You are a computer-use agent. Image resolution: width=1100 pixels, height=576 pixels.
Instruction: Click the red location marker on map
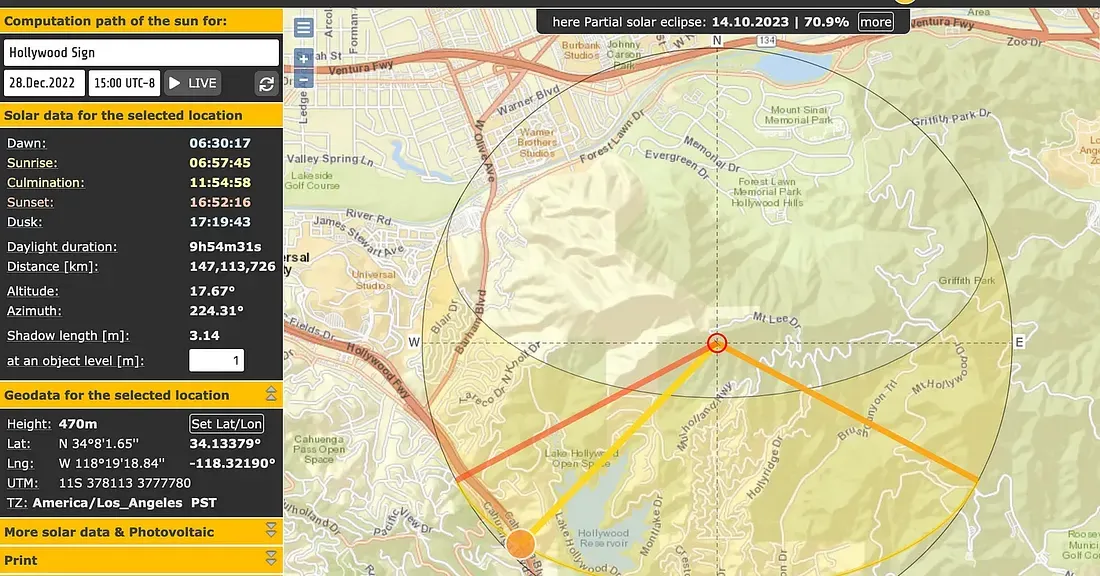tap(716, 343)
